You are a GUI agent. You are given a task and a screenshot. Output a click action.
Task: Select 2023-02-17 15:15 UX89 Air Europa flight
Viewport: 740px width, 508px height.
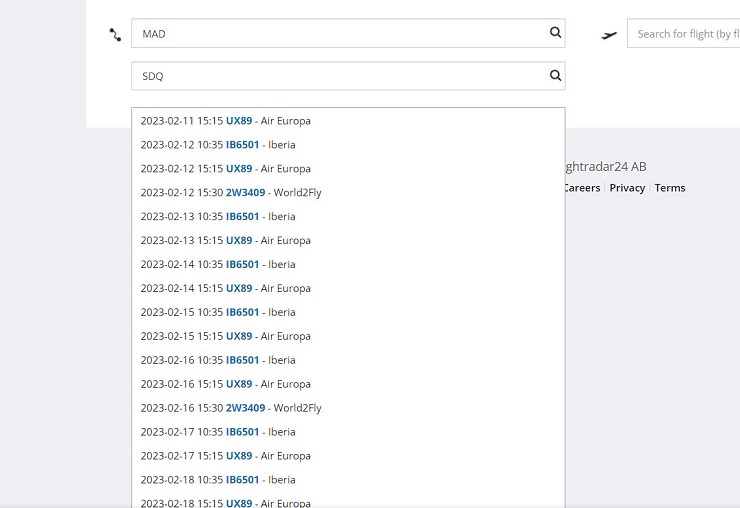click(348, 456)
